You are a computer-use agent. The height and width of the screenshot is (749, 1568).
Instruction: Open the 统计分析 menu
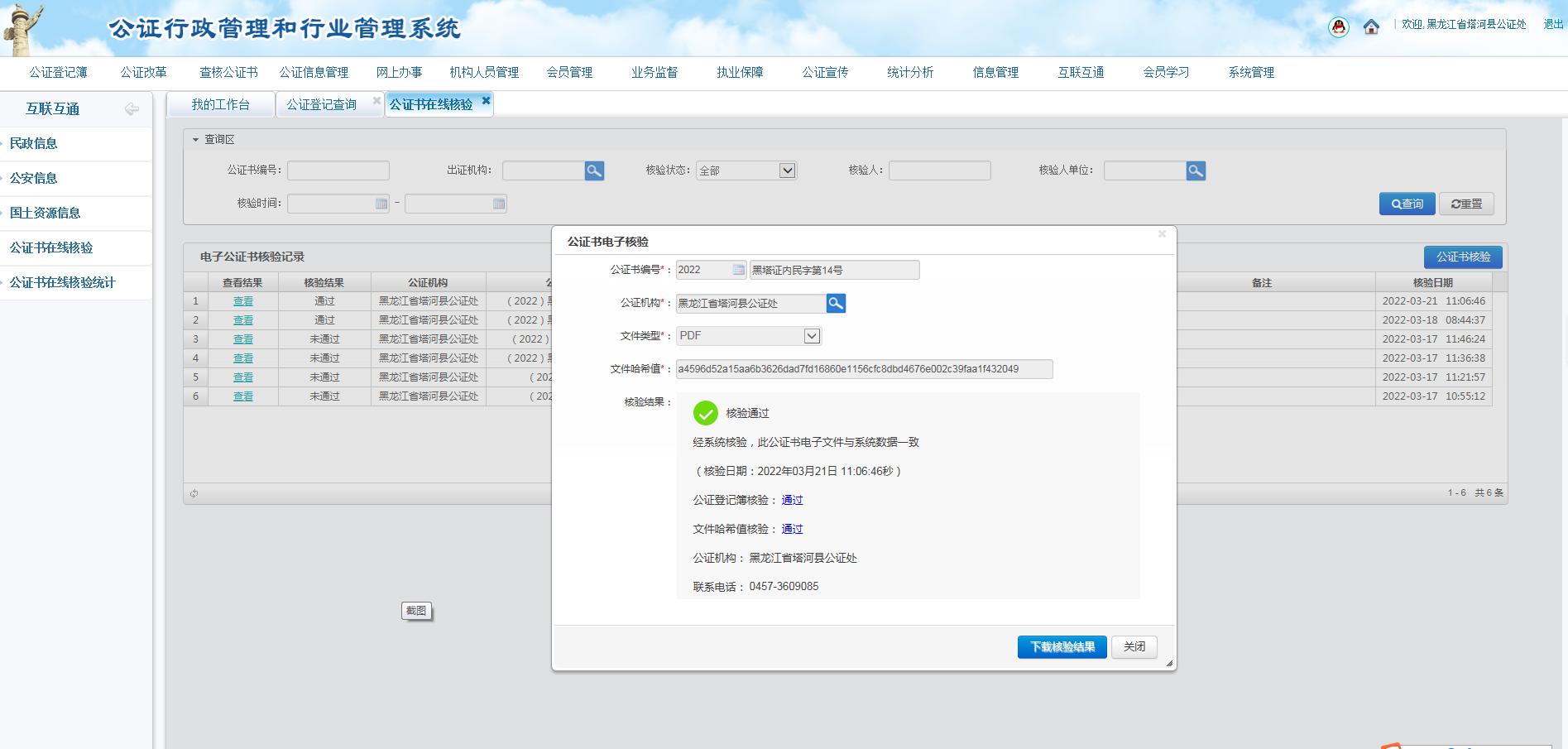click(910, 72)
